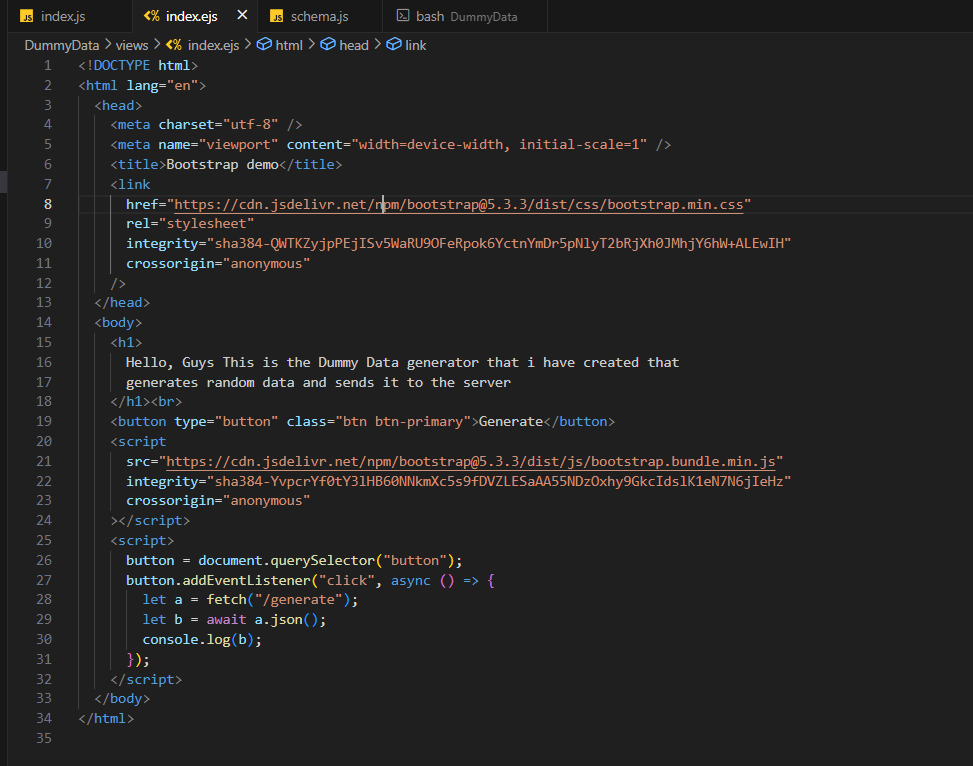Click the sha384-YvpcrYf0tY3 integrity value
The width and height of the screenshot is (973, 766).
coord(499,481)
